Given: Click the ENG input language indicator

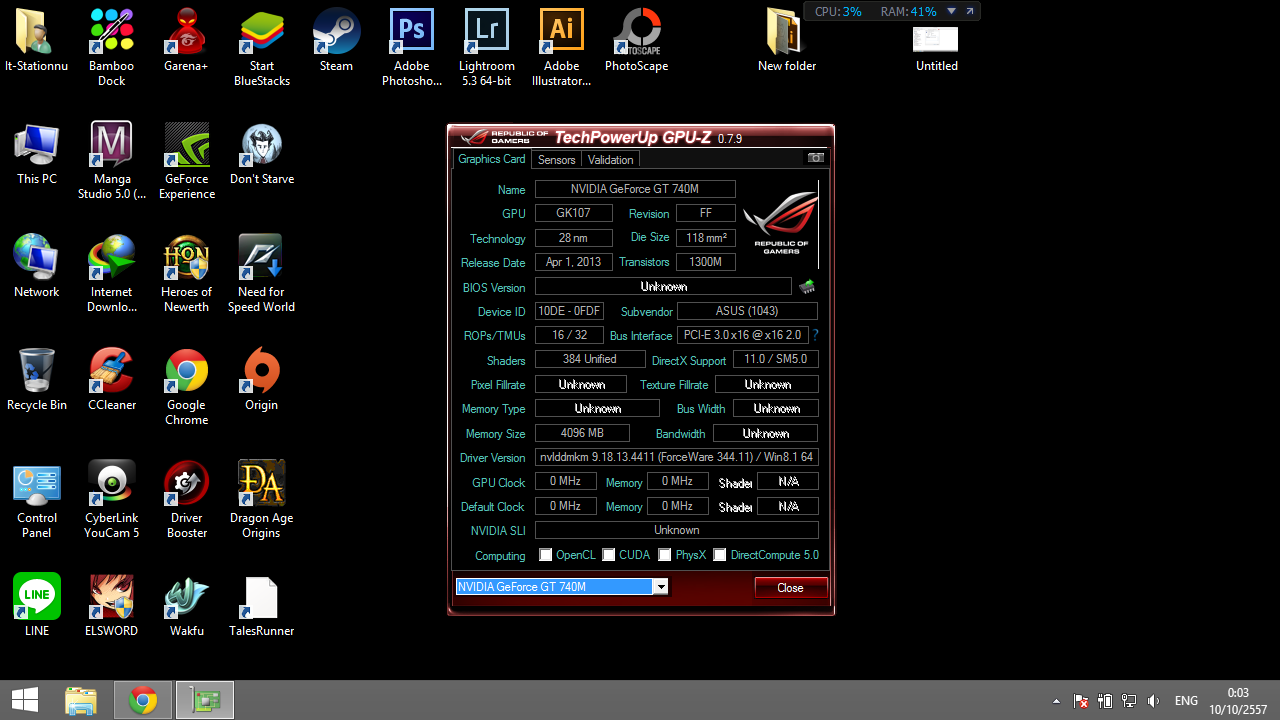Looking at the screenshot, I should click(1186, 701).
